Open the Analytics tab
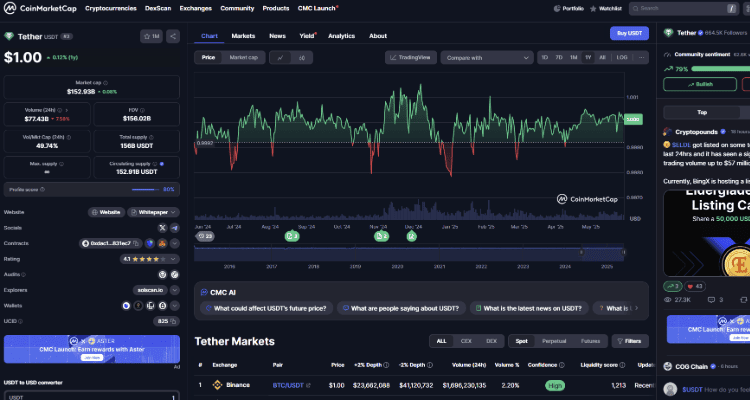 tap(342, 36)
